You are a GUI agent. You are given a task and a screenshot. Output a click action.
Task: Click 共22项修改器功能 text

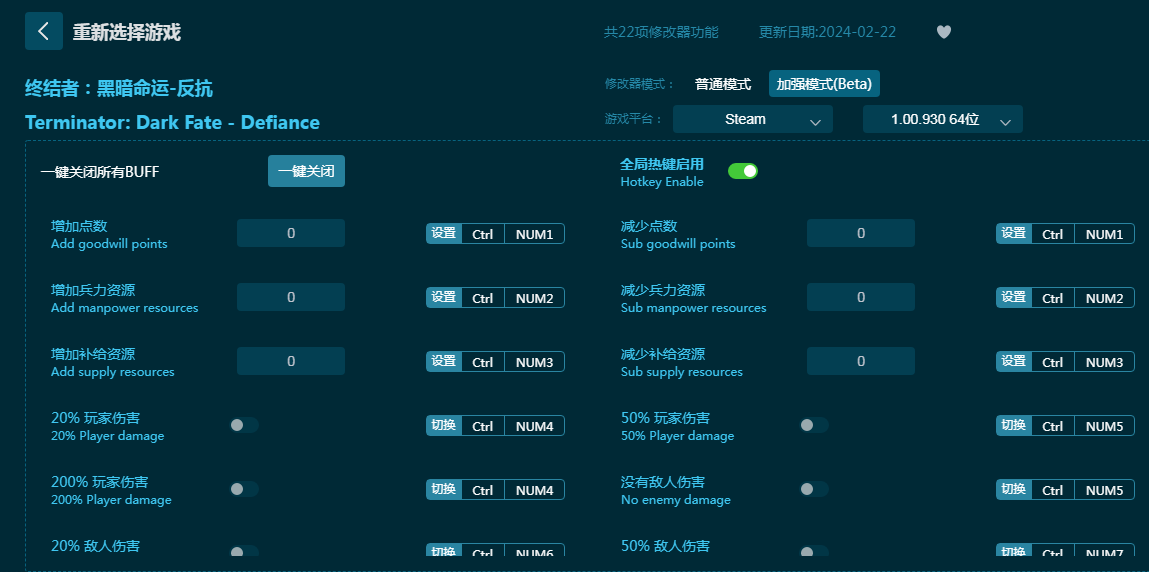coord(661,32)
